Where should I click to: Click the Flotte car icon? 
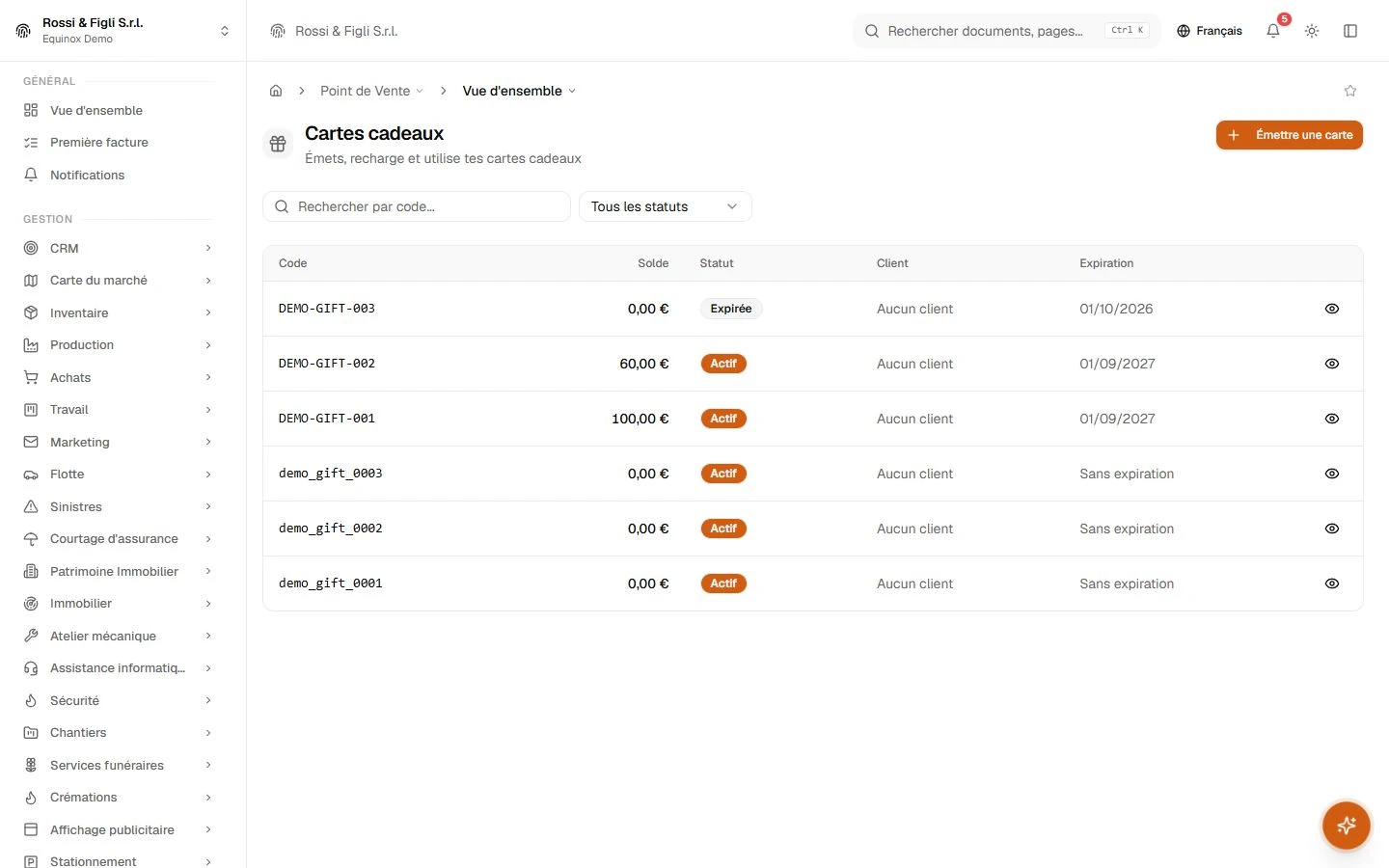tap(31, 475)
